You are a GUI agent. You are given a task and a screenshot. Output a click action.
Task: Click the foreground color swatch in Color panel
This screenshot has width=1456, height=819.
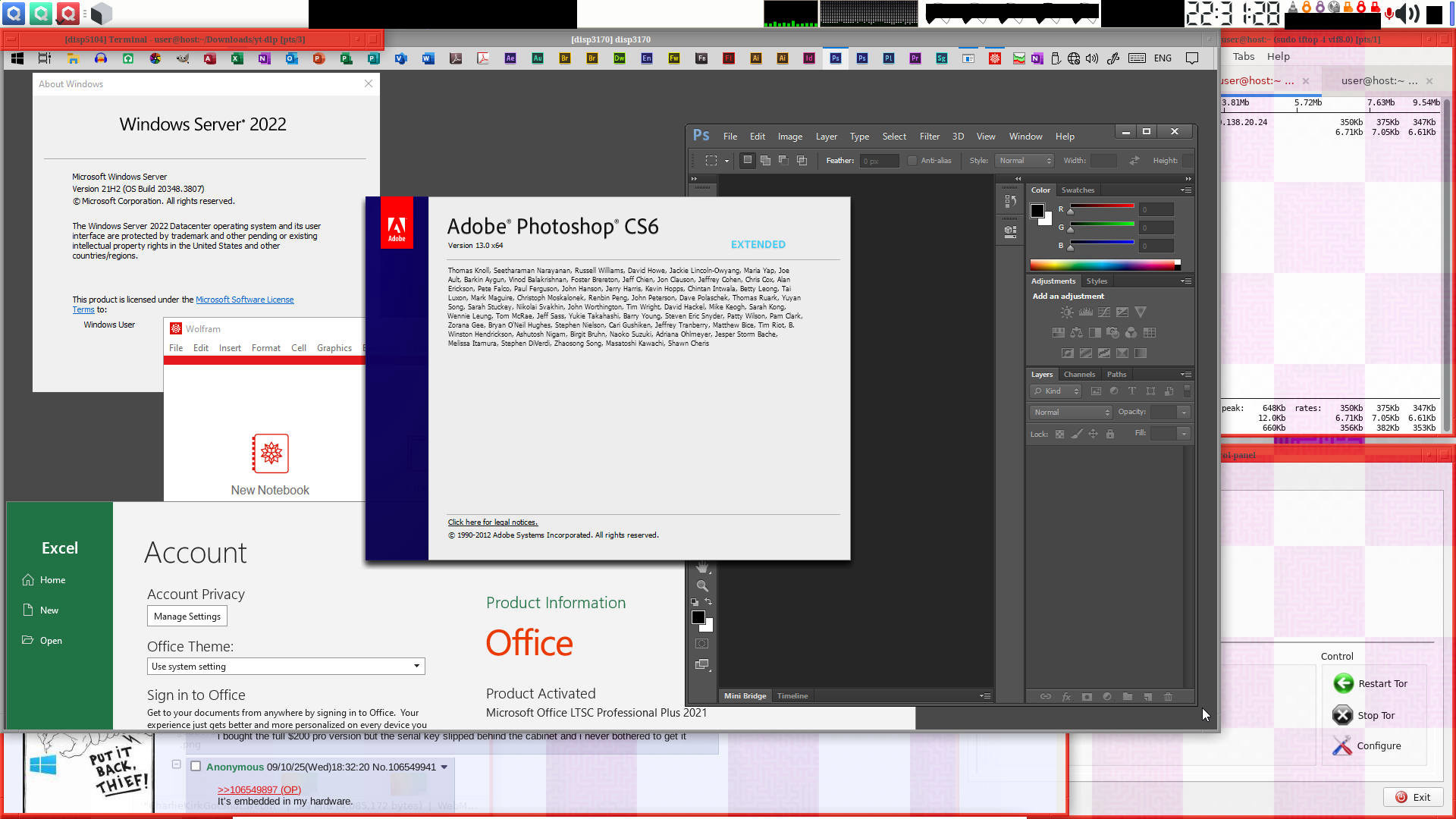pos(1037,211)
